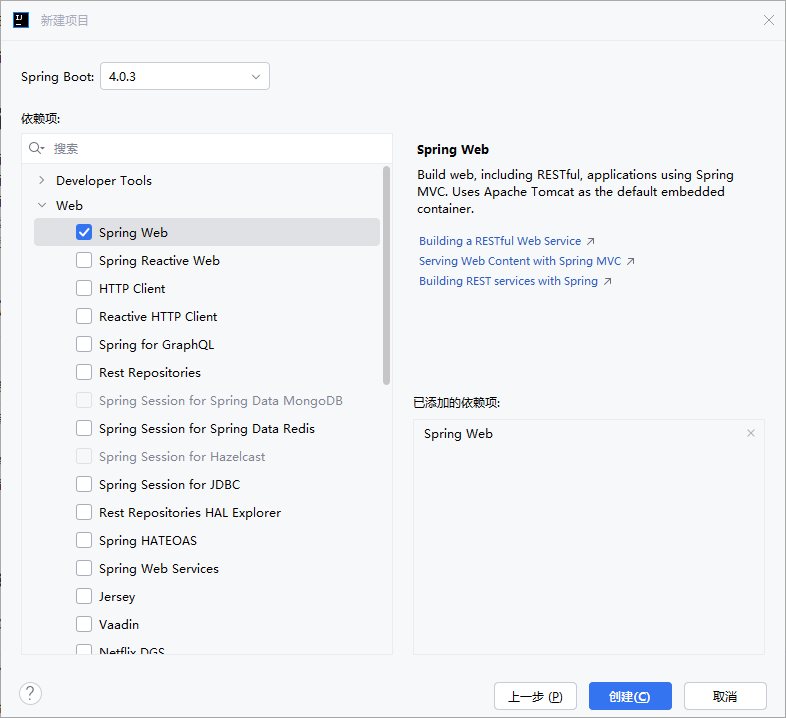Tick Spring Session for JDBC checkbox

(84, 484)
